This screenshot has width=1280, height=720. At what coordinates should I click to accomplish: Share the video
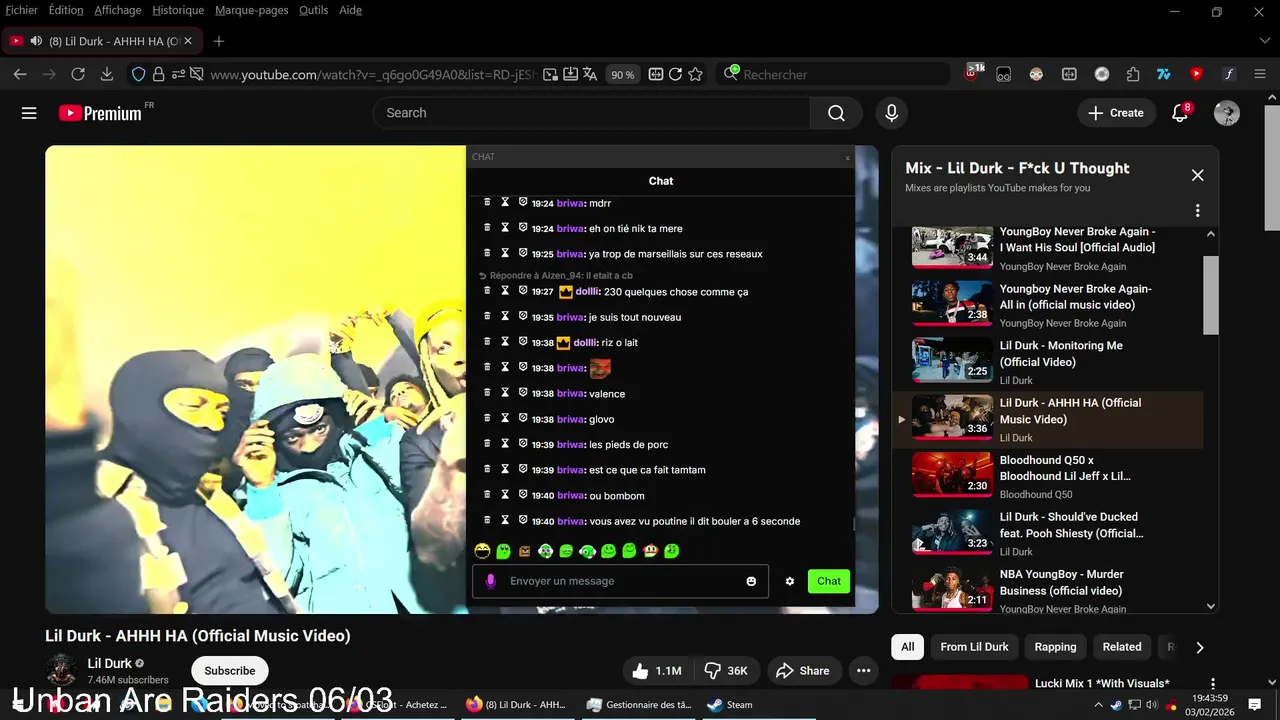tap(803, 671)
